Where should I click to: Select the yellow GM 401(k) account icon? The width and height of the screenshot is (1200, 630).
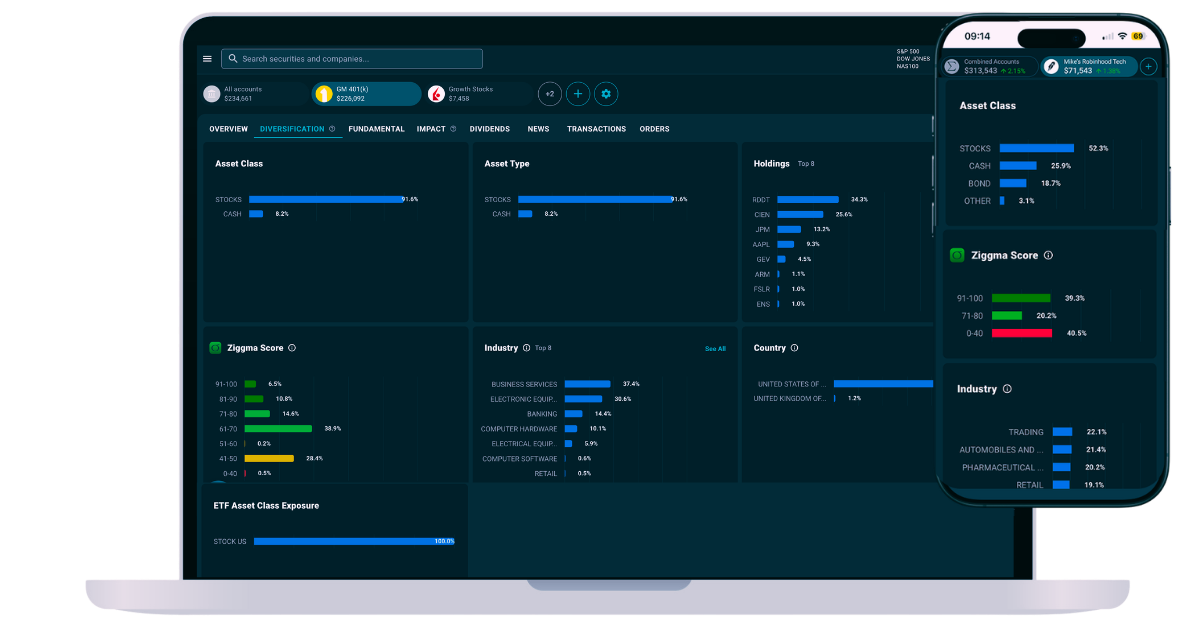[x=324, y=94]
